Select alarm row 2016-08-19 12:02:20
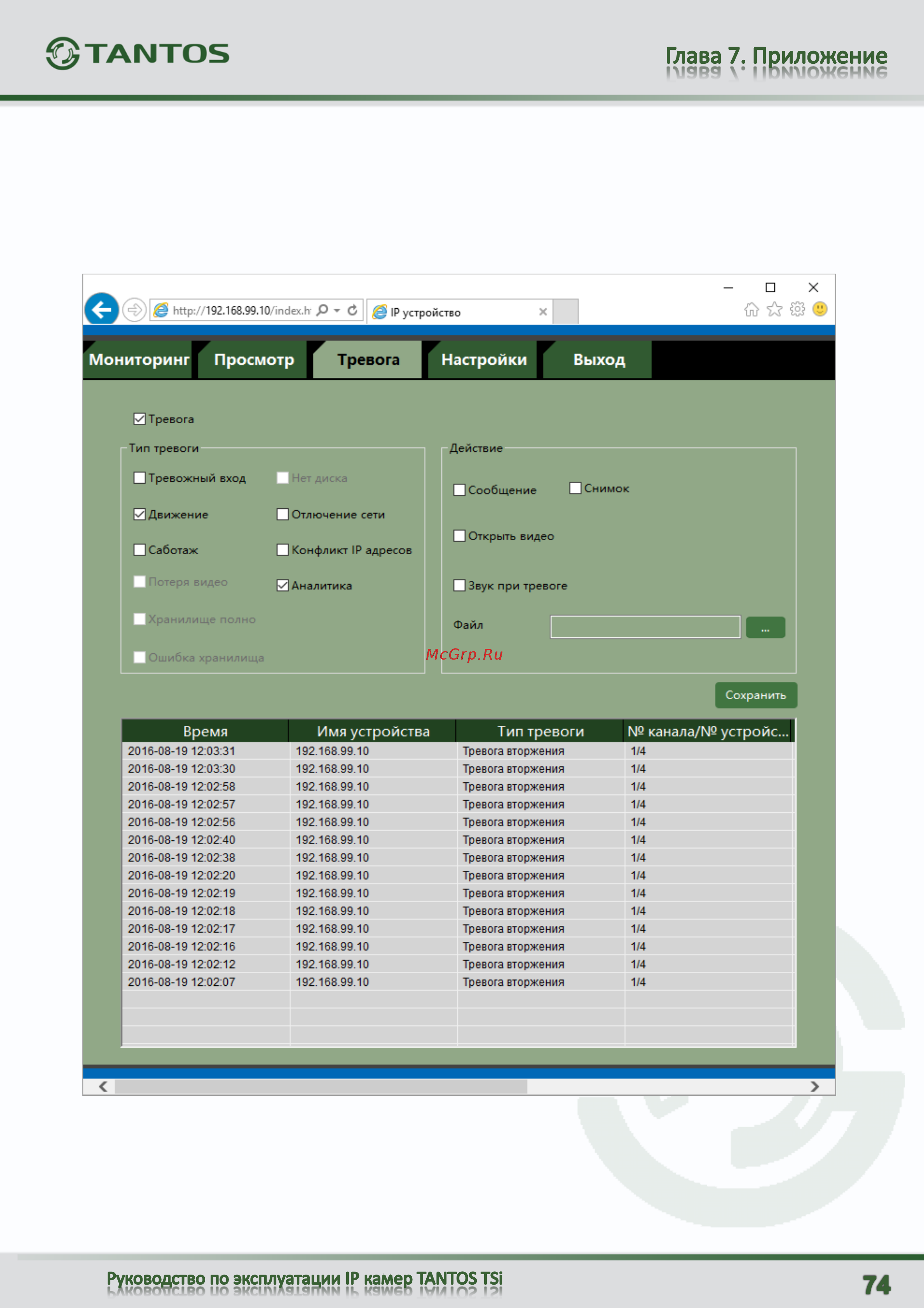This screenshot has height=1308, width=924. coord(457,875)
